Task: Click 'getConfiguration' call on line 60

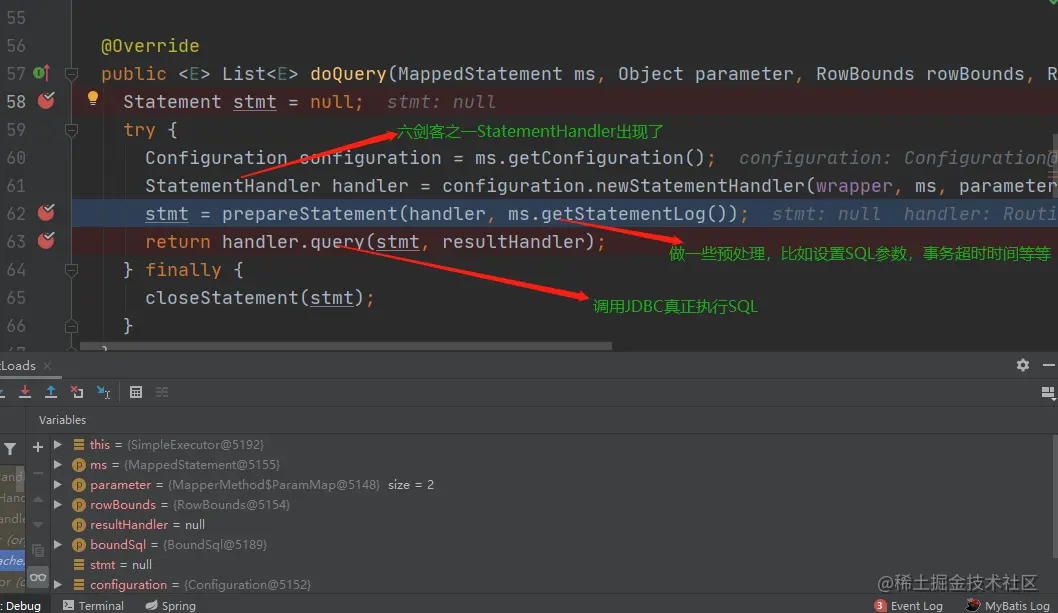Action: pyautogui.click(x=595, y=158)
